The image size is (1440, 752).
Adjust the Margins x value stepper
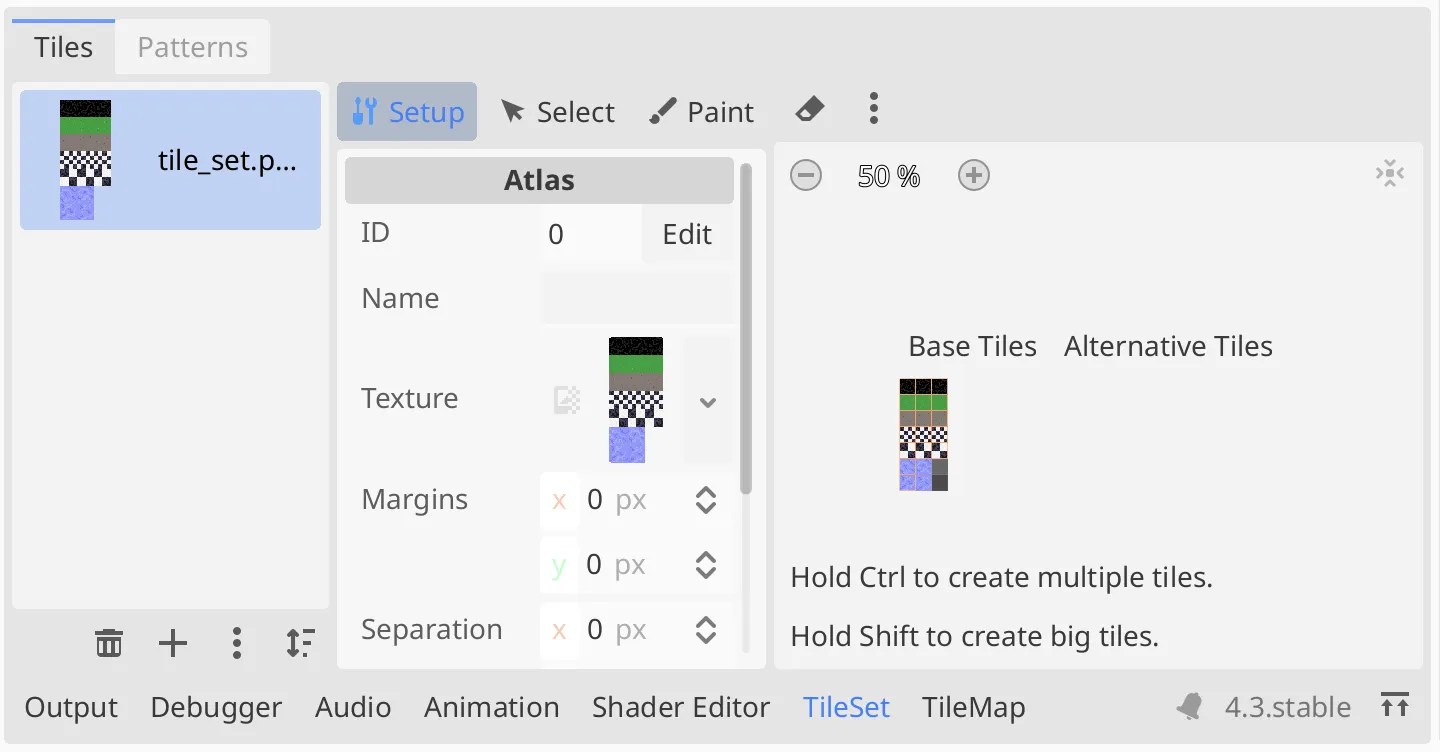[706, 500]
